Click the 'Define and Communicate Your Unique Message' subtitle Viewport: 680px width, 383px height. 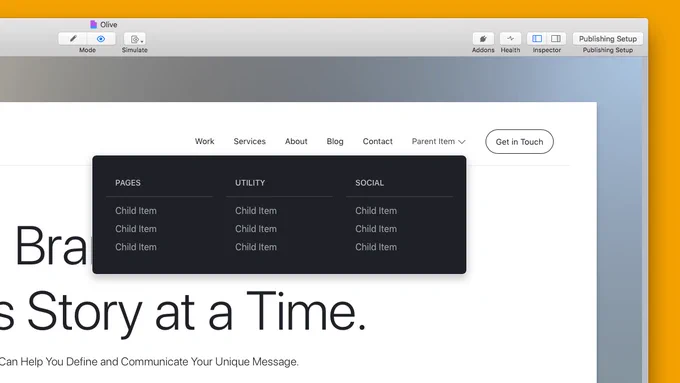pos(182,362)
